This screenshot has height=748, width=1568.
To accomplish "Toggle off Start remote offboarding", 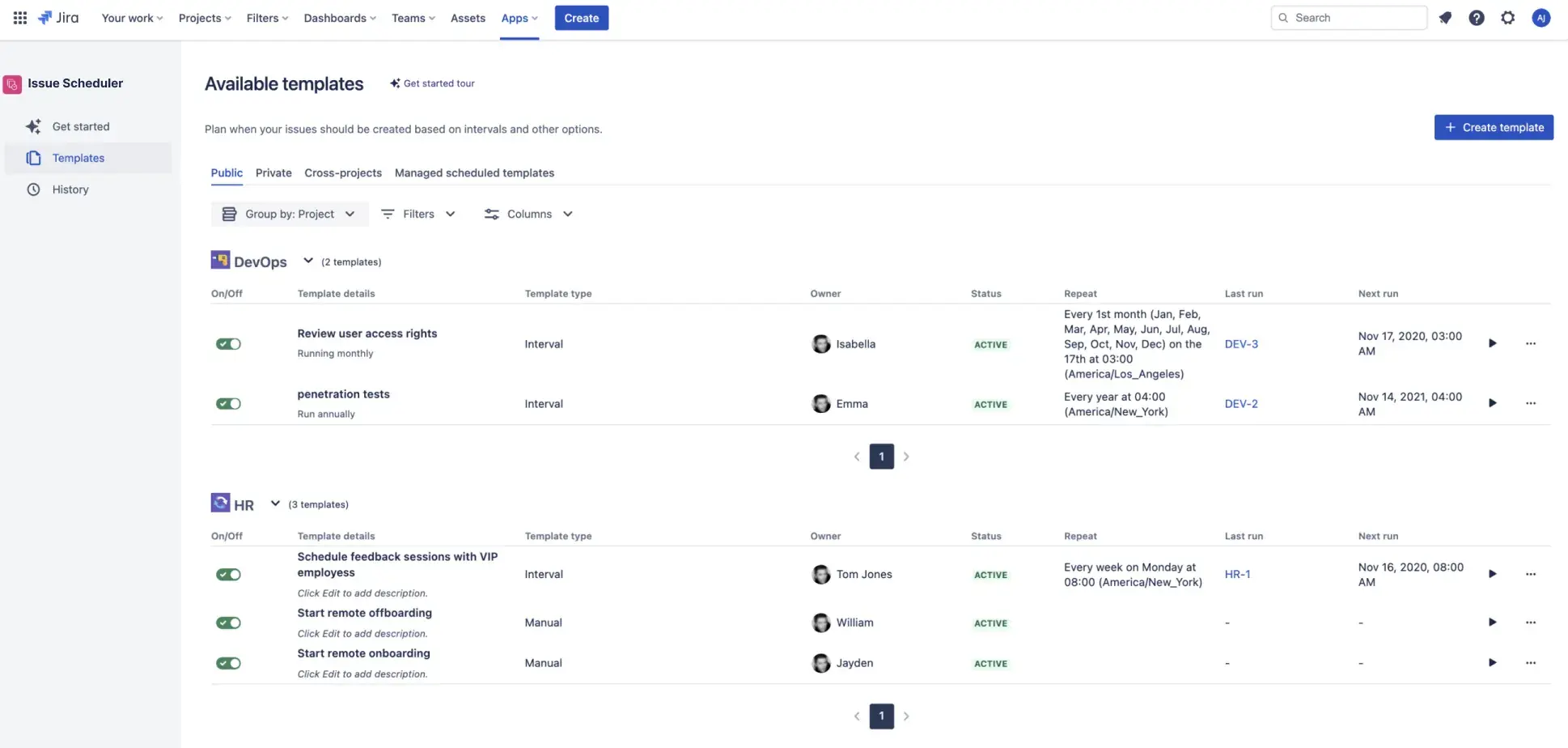I will point(228,623).
